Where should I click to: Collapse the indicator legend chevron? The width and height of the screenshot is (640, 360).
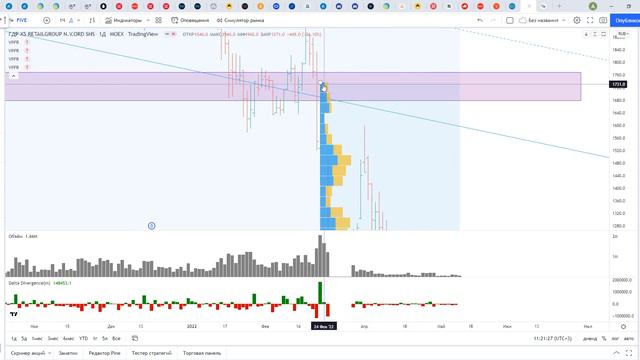[x=13, y=76]
